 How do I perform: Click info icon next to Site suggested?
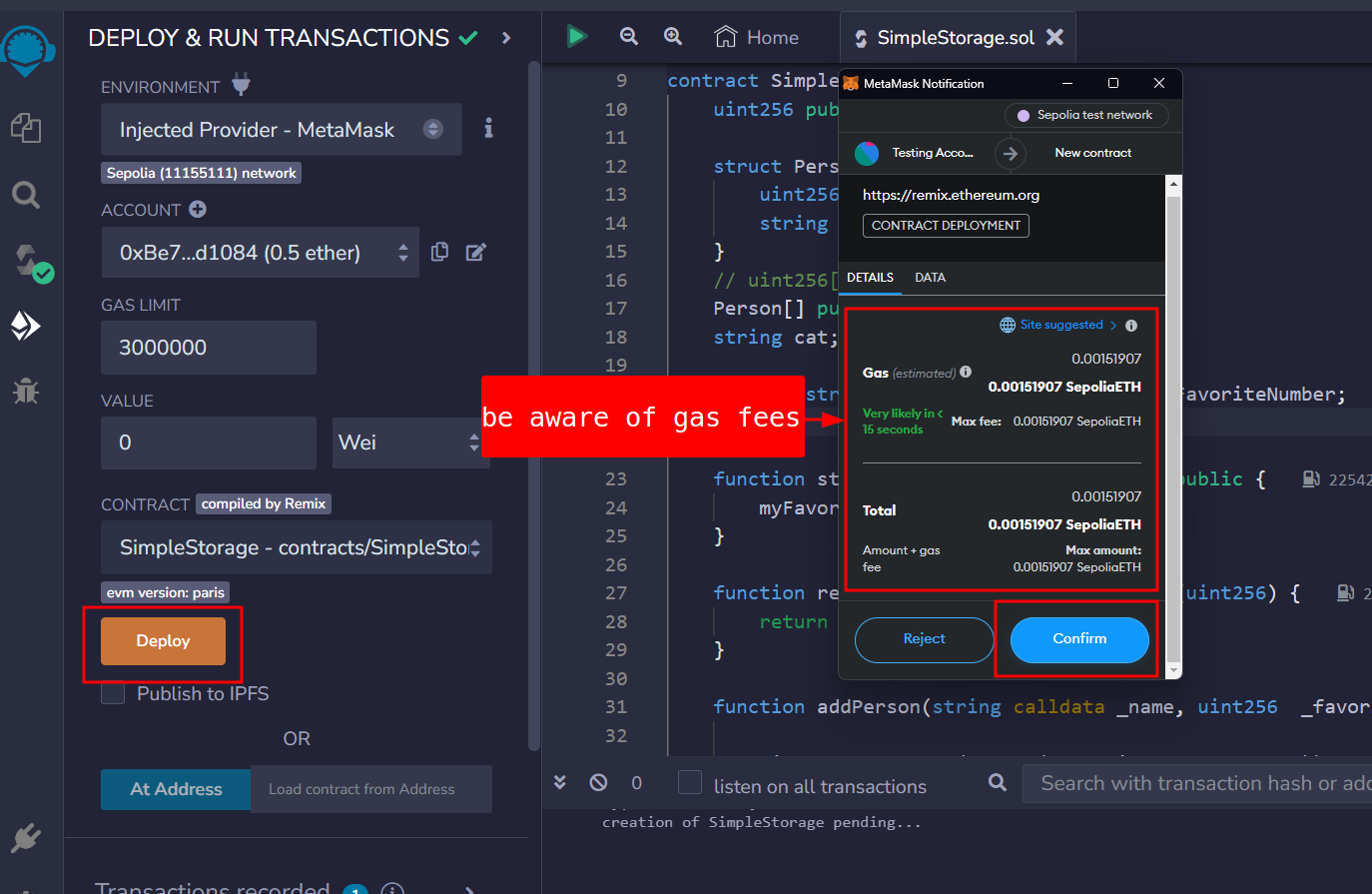[x=1131, y=326]
